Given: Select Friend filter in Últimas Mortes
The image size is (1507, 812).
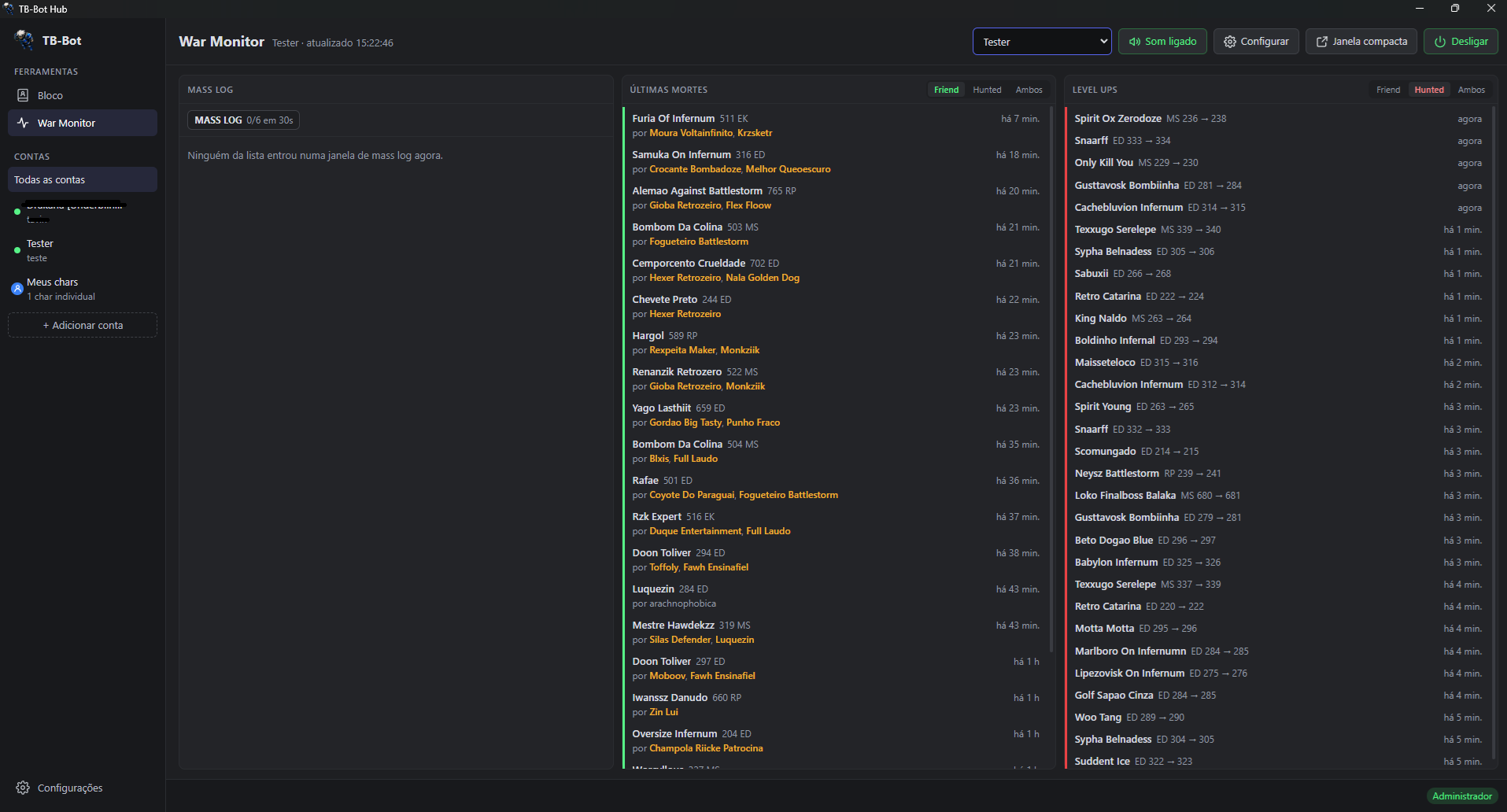Looking at the screenshot, I should [x=946, y=90].
